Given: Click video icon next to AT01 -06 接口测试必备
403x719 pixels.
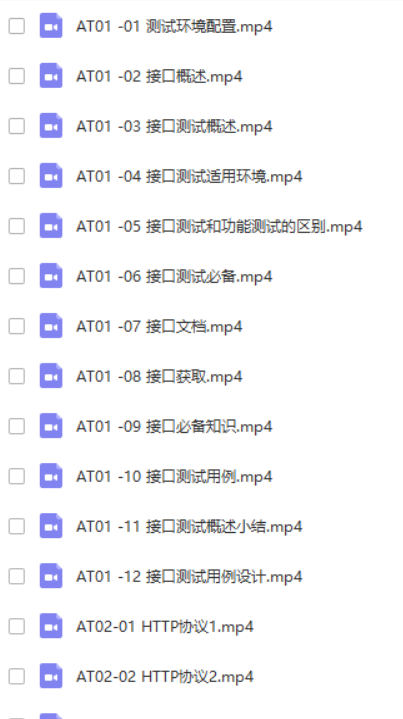Looking at the screenshot, I should pyautogui.click(x=51, y=276).
